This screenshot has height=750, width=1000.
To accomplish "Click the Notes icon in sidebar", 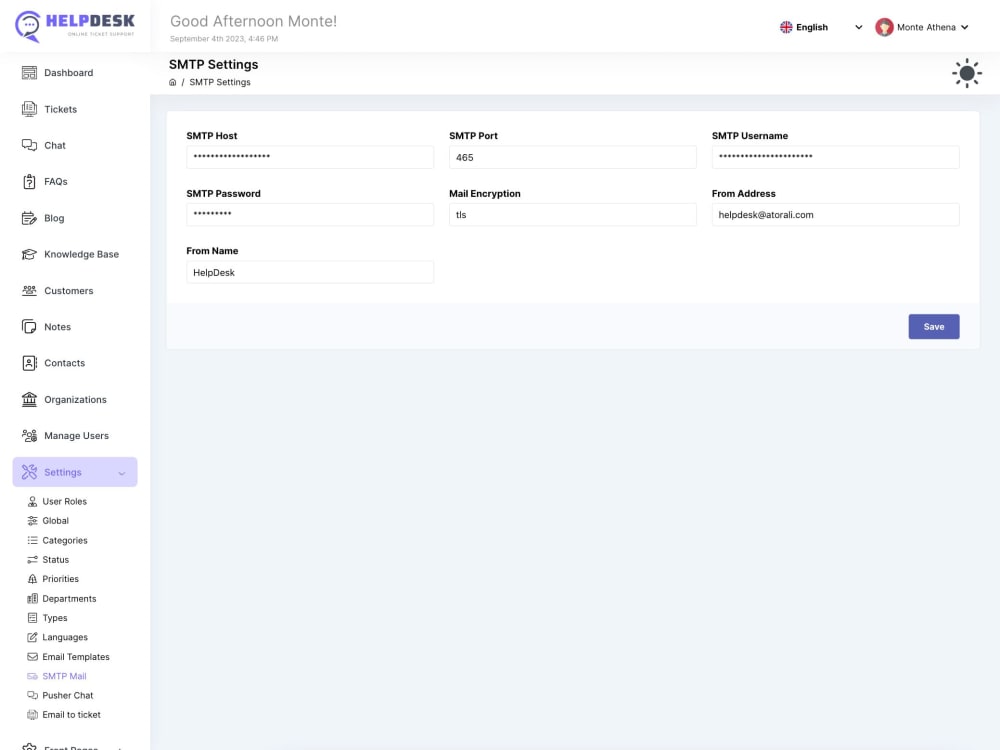I will [x=29, y=327].
